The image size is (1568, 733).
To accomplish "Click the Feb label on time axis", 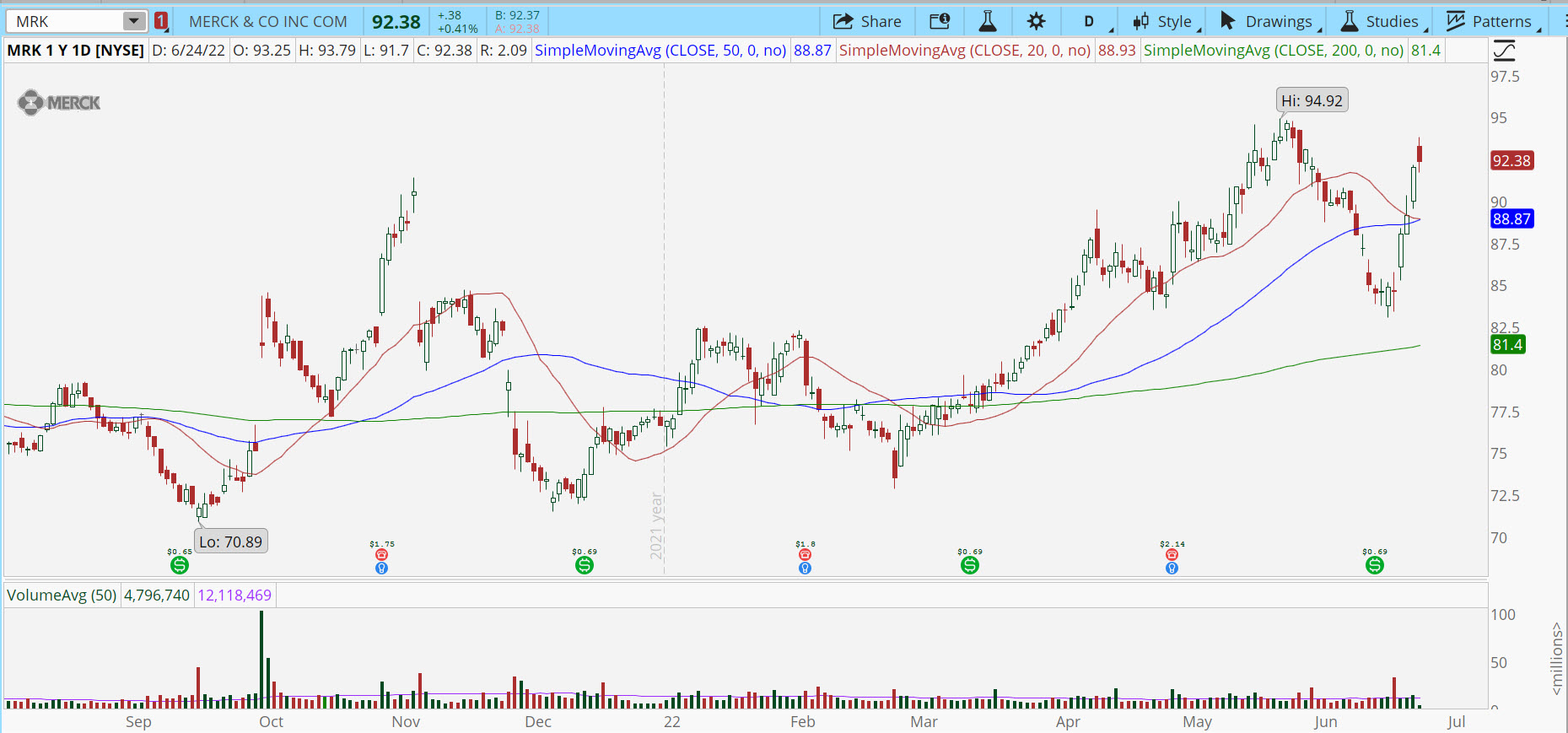I will point(803,722).
